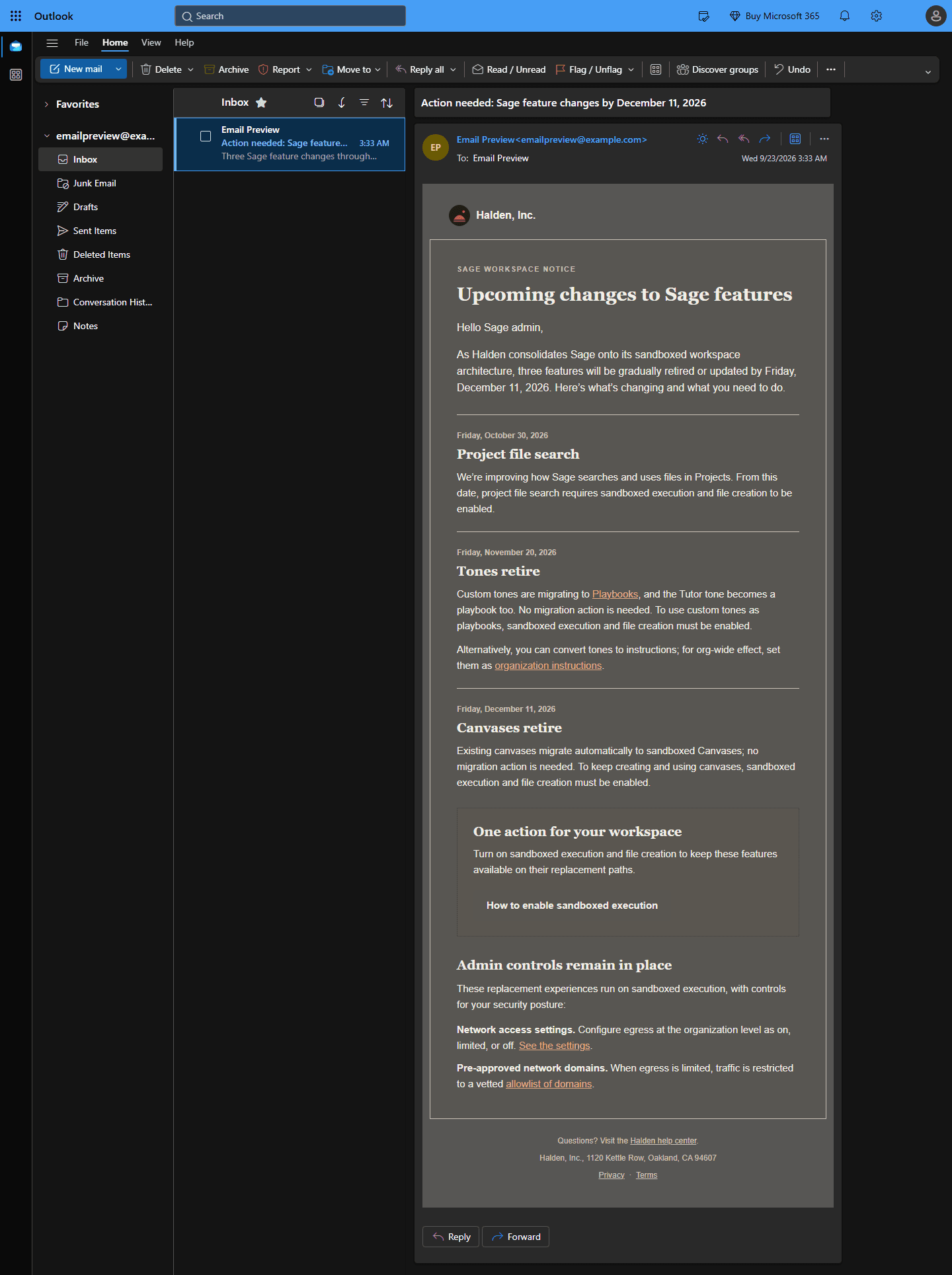Click the Reply arrow icon in message header
The image size is (952, 1275).
pyautogui.click(x=723, y=139)
